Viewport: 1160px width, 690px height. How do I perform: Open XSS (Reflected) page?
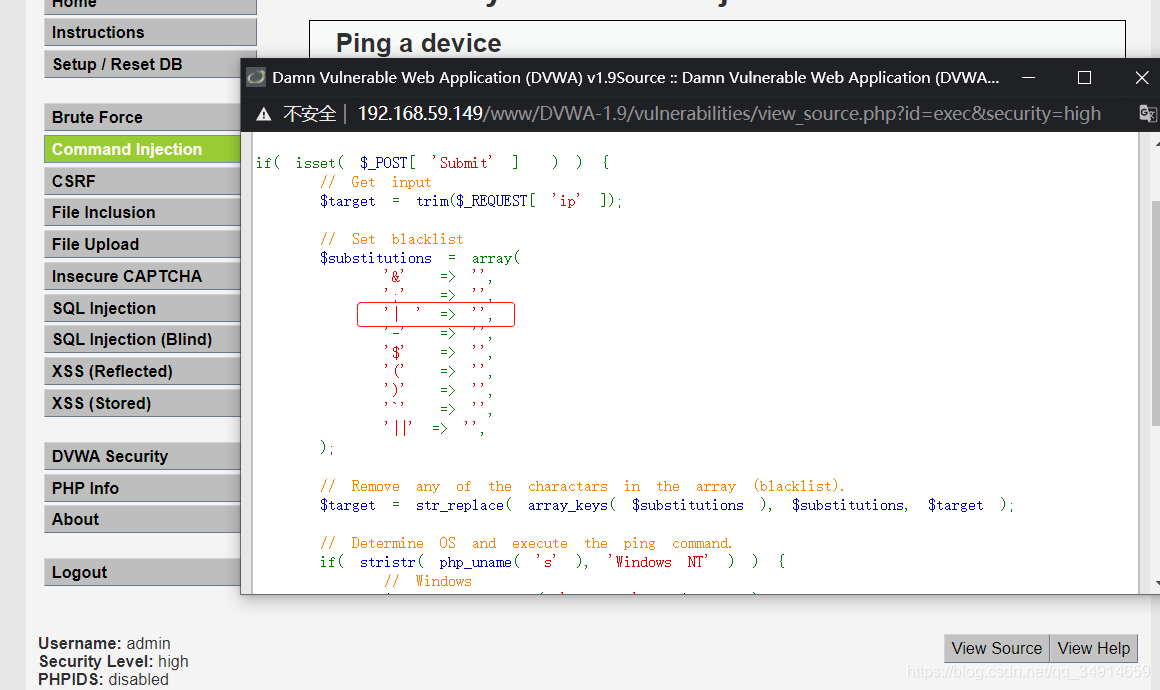click(143, 371)
